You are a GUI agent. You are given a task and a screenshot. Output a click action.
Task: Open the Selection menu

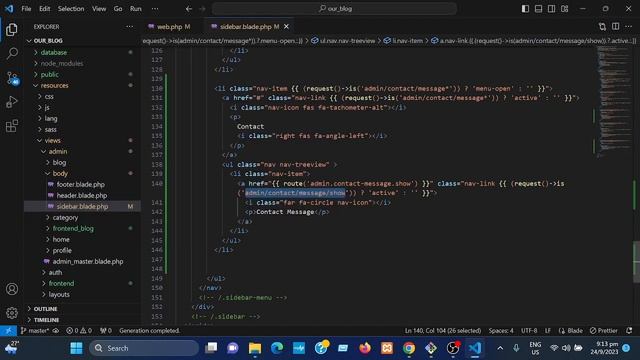(71, 9)
